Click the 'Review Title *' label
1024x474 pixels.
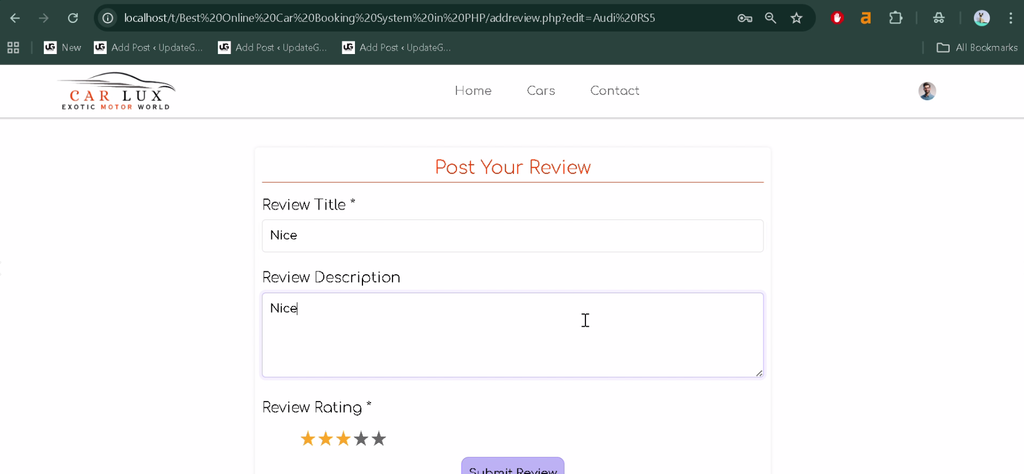(309, 205)
